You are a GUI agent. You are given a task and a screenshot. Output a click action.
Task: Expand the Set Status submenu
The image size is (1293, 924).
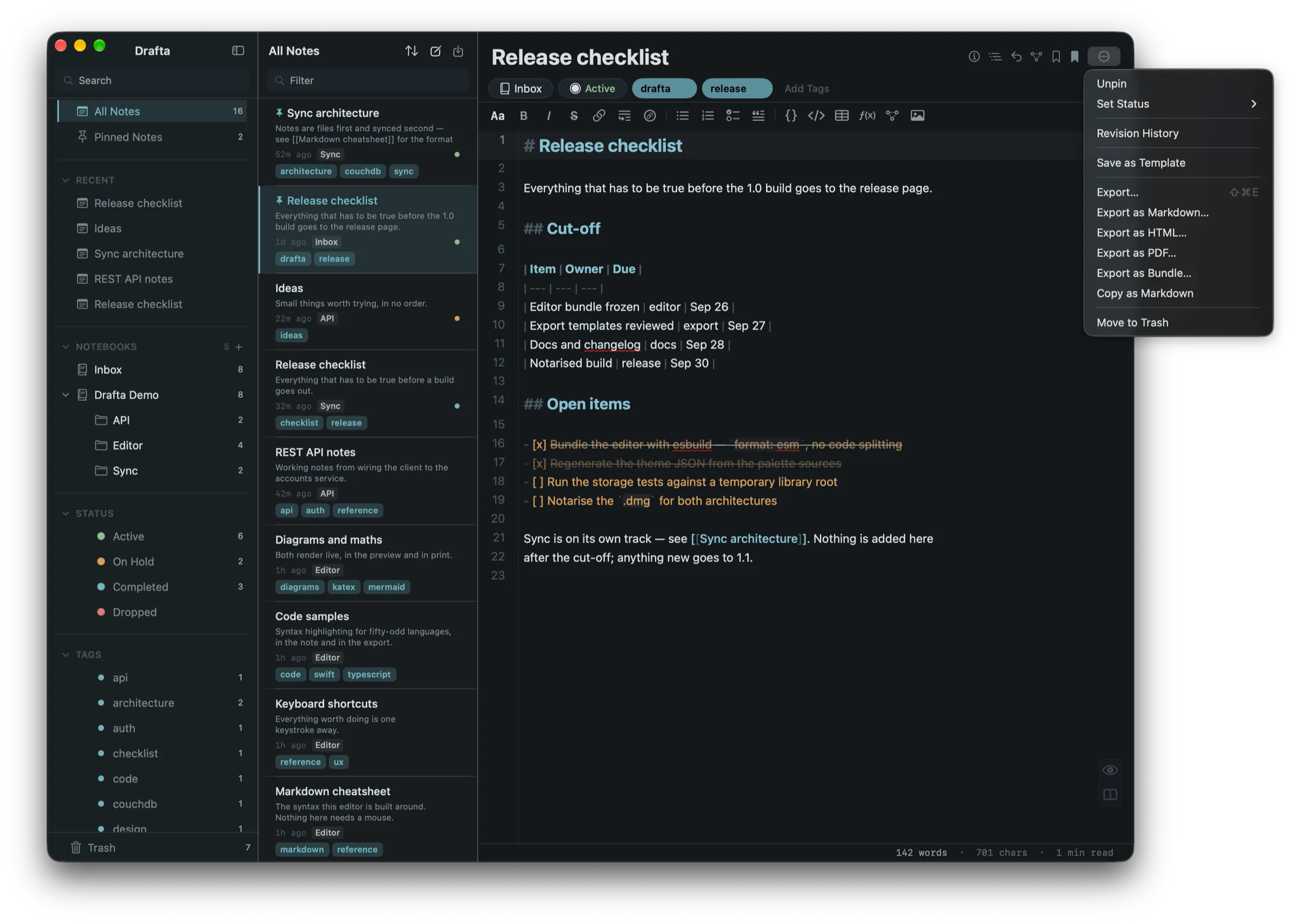[1177, 103]
